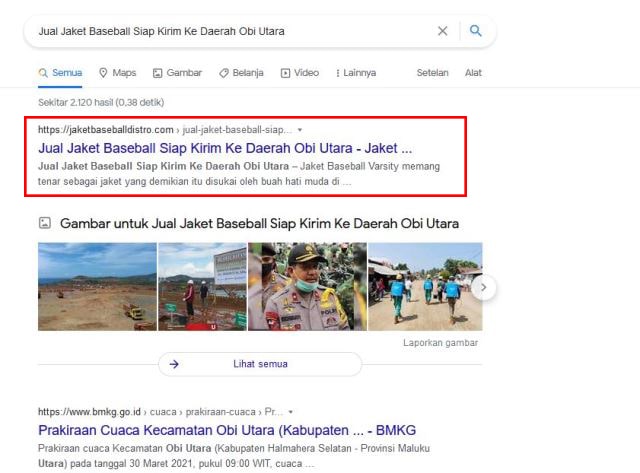Click Laporkan gambar link
This screenshot has height=473, width=640.
tap(440, 343)
